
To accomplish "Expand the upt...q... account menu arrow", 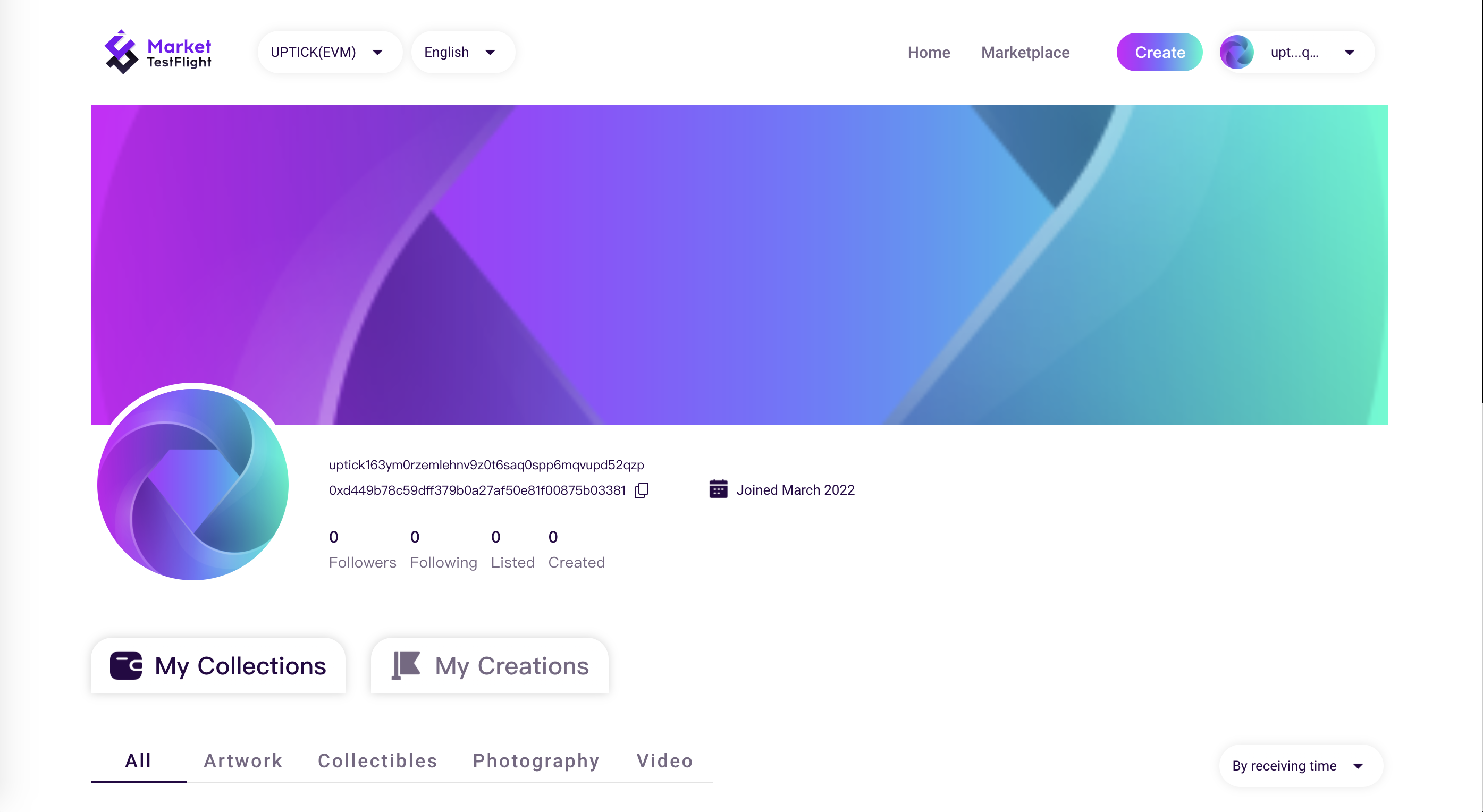I will pyautogui.click(x=1349, y=53).
